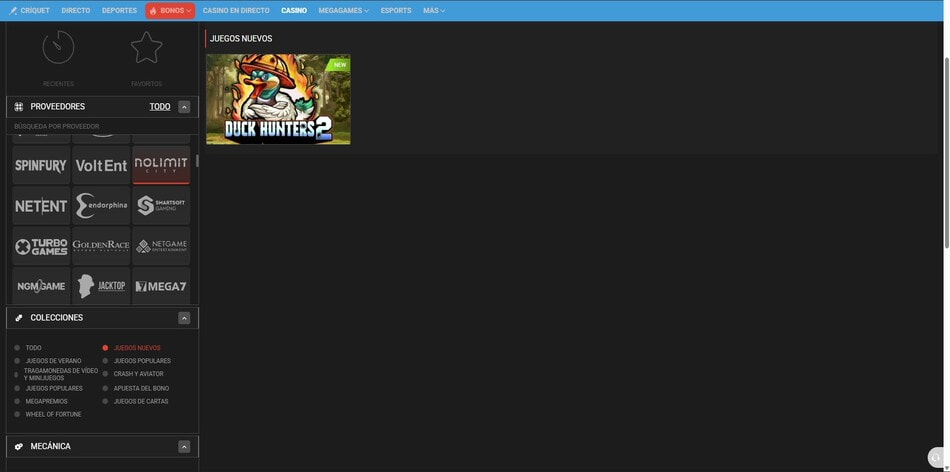The width and height of the screenshot is (950, 472).
Task: Select the Turbo Games provider logo
Action: click(41, 246)
